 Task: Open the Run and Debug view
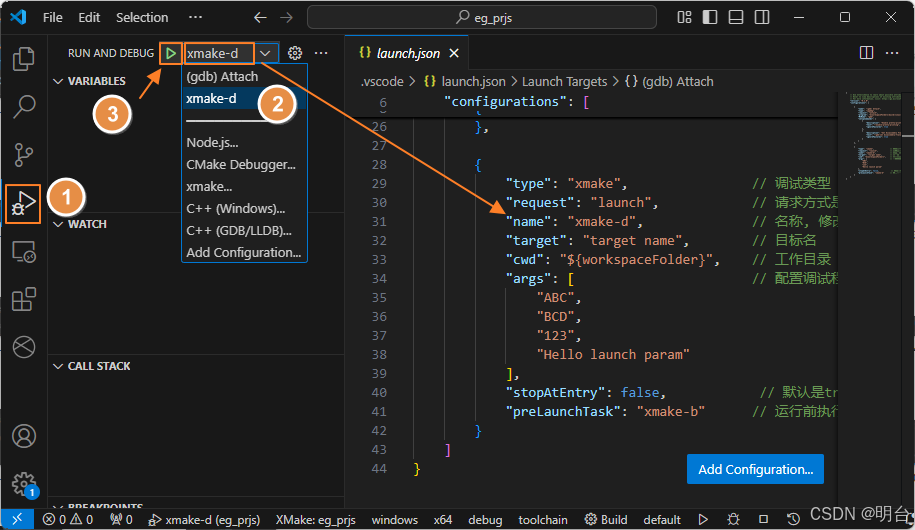(x=23, y=203)
